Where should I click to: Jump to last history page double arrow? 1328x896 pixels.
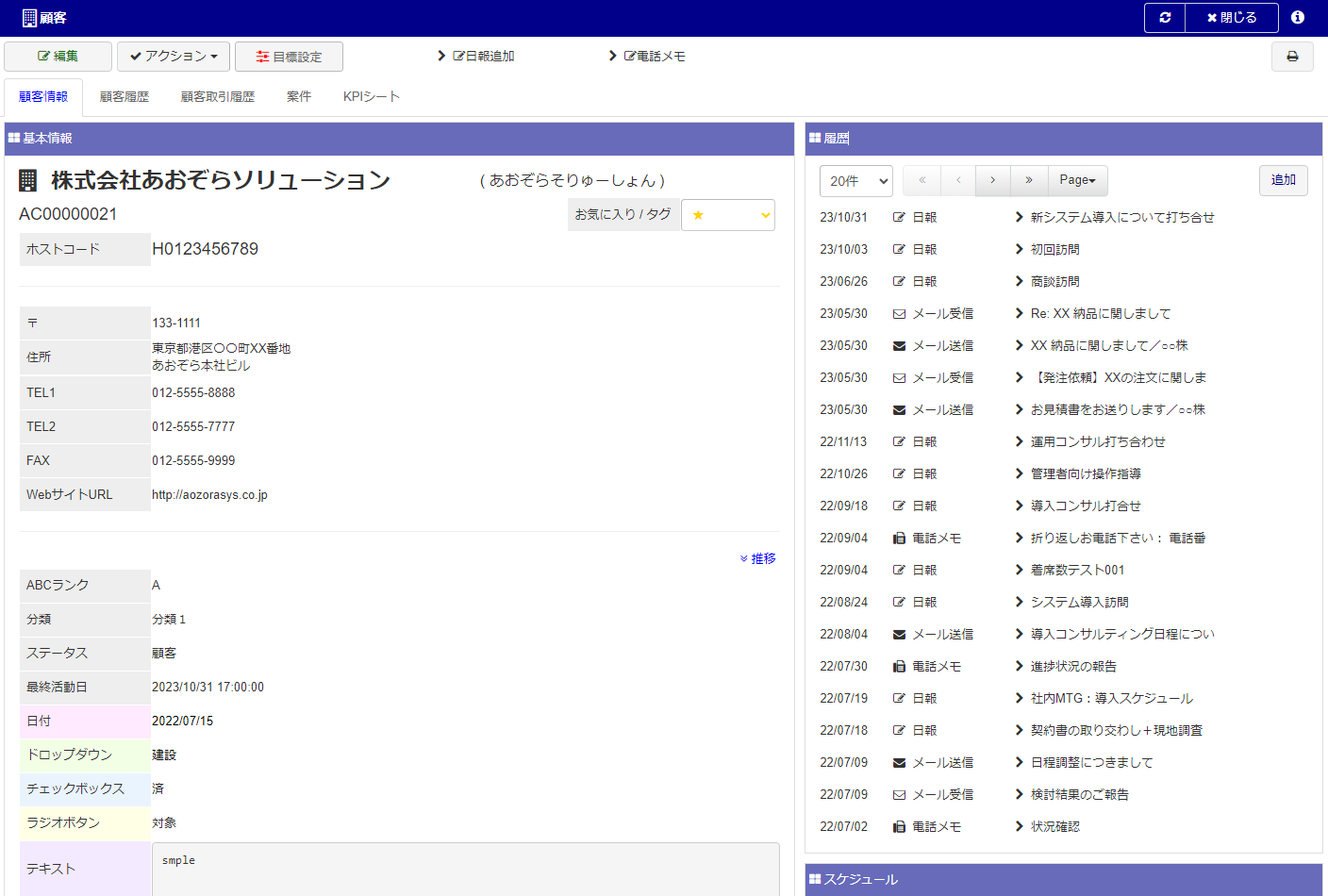[x=1028, y=180]
